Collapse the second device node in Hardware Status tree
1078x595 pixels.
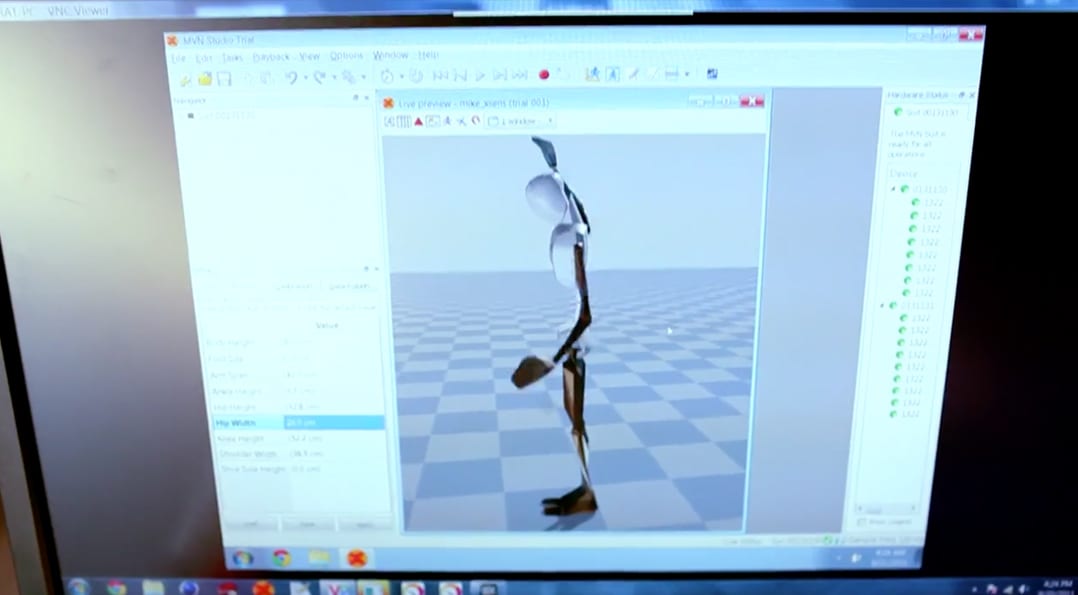point(883,305)
